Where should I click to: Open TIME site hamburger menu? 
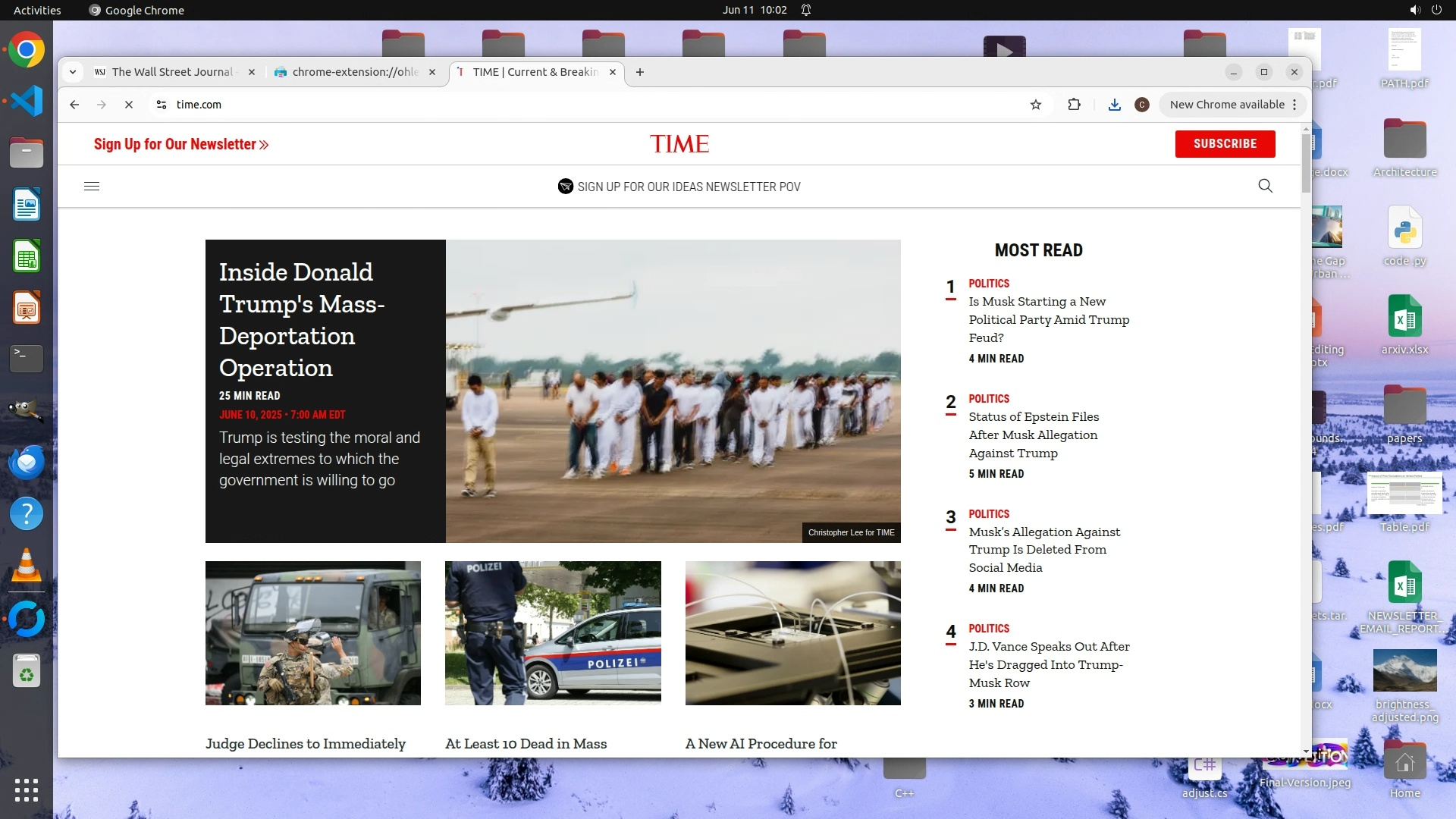pyautogui.click(x=92, y=186)
